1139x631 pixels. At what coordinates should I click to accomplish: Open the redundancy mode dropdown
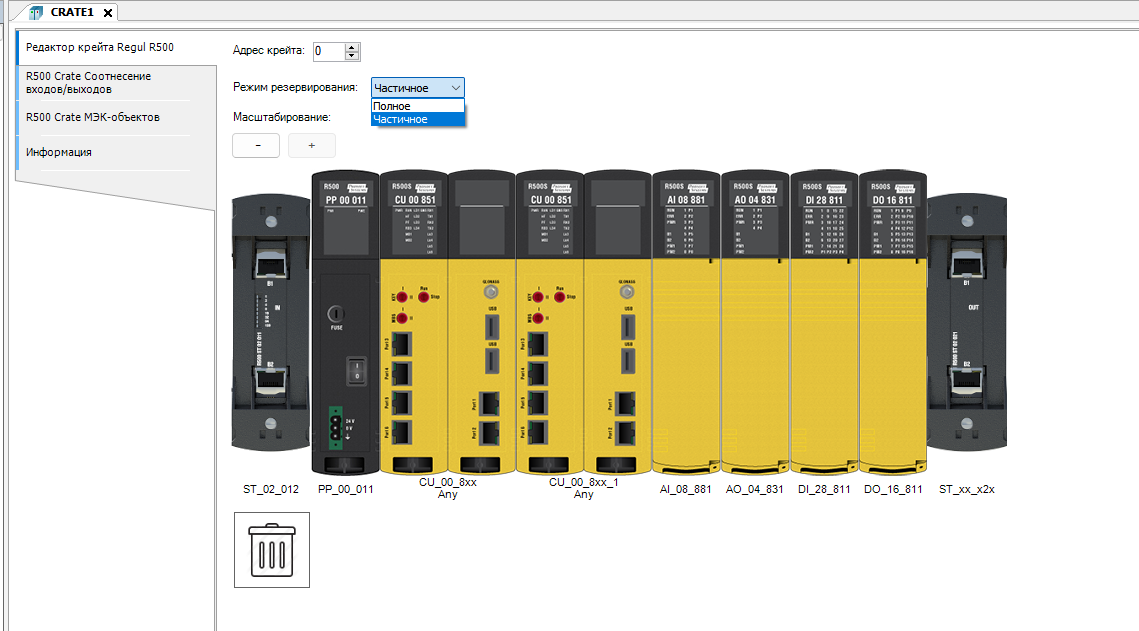(417, 88)
